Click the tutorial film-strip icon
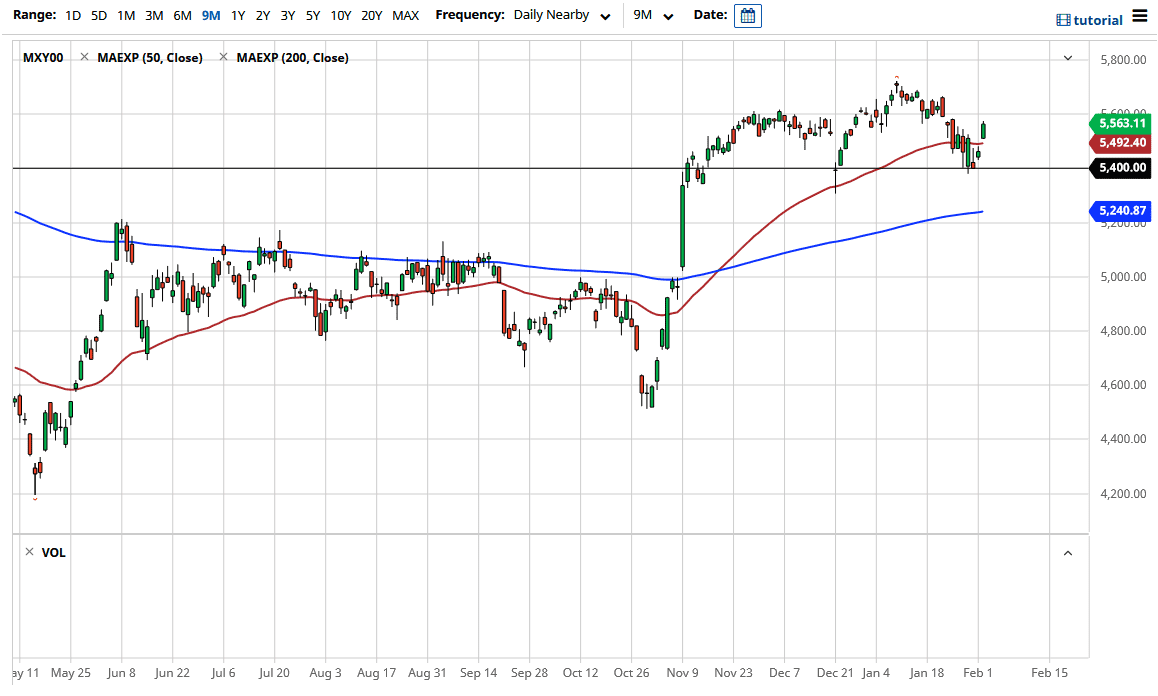Image resolution: width=1158 pixels, height=696 pixels. tap(1062, 18)
